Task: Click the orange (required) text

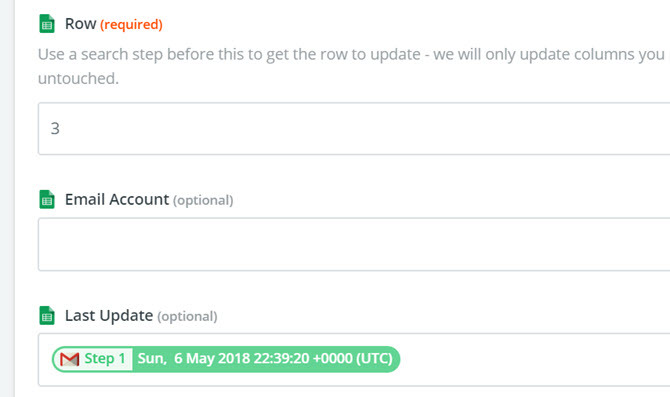Action: point(131,25)
